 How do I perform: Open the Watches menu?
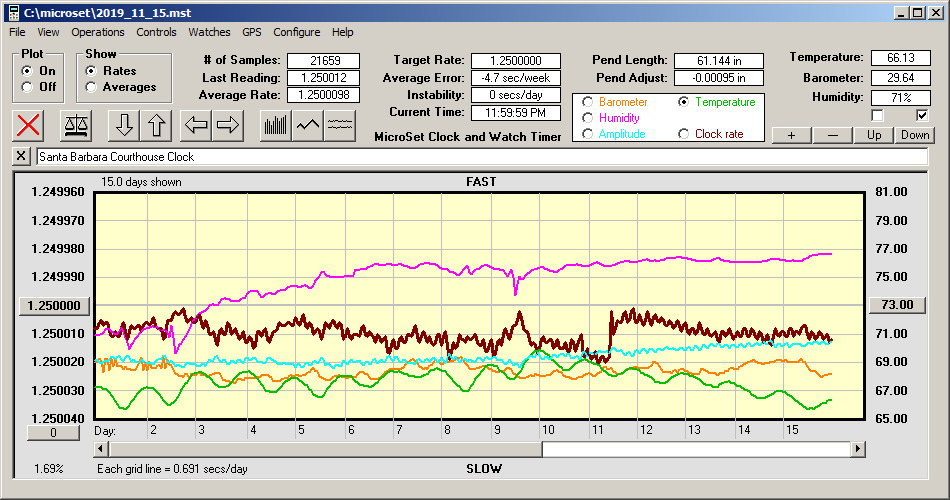[x=209, y=32]
